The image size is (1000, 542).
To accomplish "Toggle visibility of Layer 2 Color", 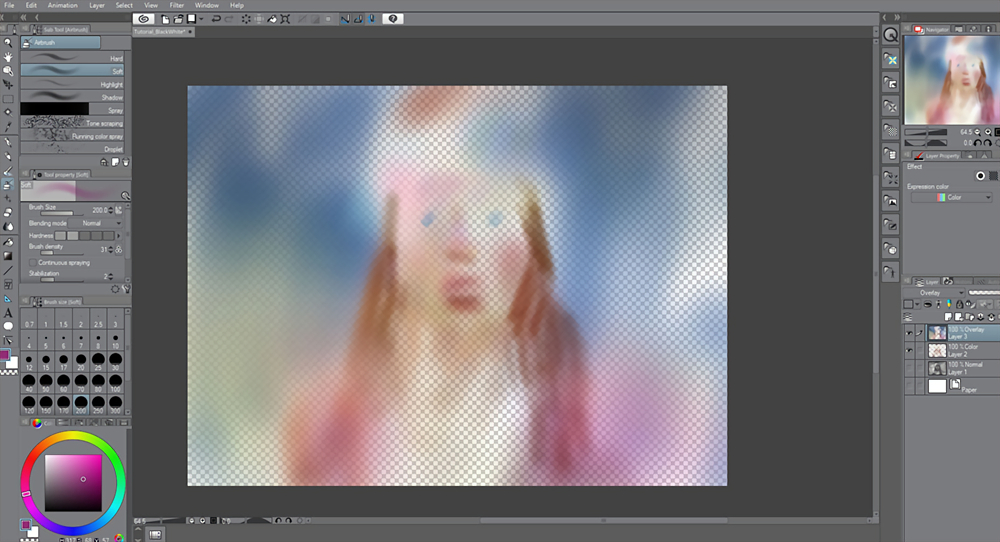I will tap(909, 350).
